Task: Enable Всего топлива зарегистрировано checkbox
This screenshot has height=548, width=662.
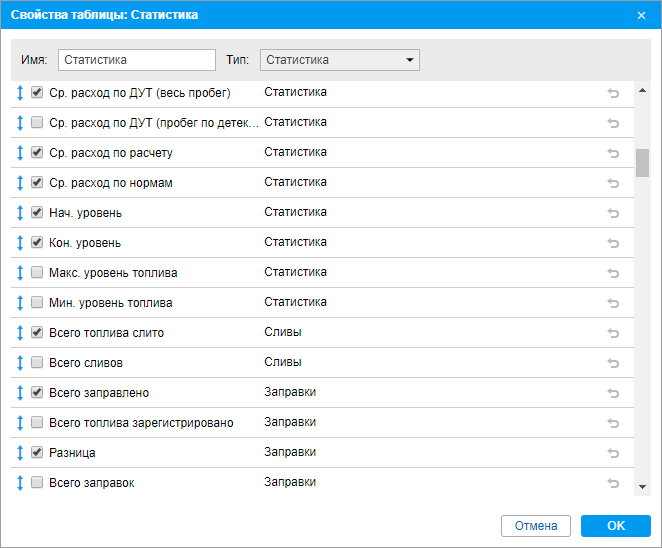Action: coord(37,422)
